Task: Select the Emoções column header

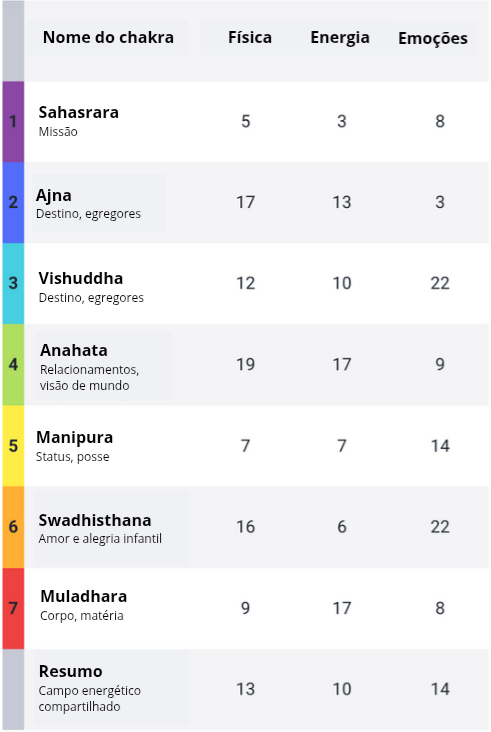Action: (x=433, y=38)
